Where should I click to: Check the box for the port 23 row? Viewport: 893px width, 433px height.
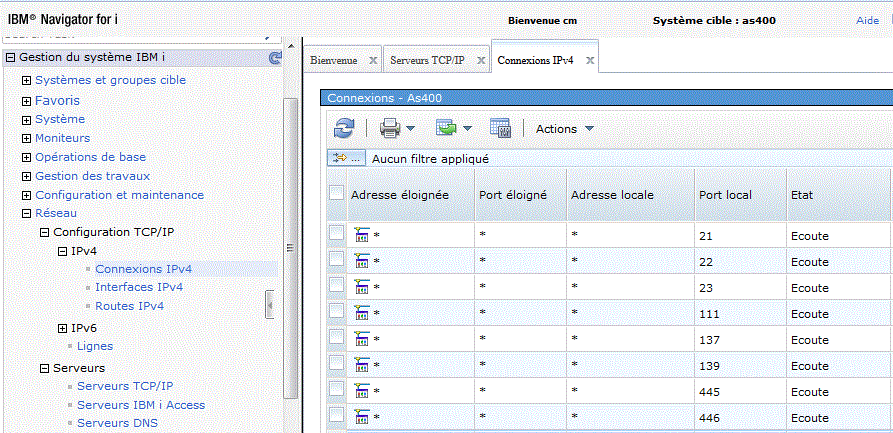pyautogui.click(x=337, y=285)
